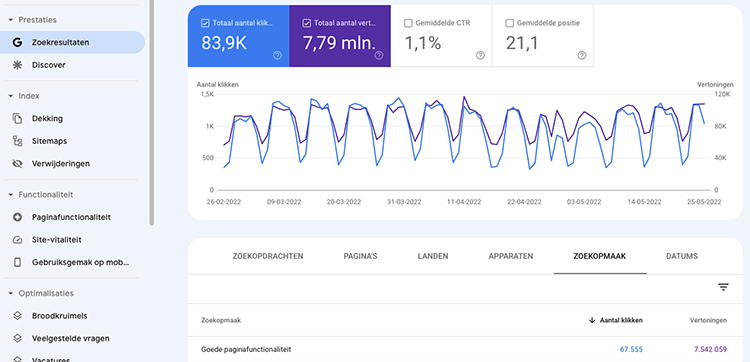The height and width of the screenshot is (362, 750).
Task: Open the Goede paginafunctionaliteit row
Action: (x=464, y=350)
